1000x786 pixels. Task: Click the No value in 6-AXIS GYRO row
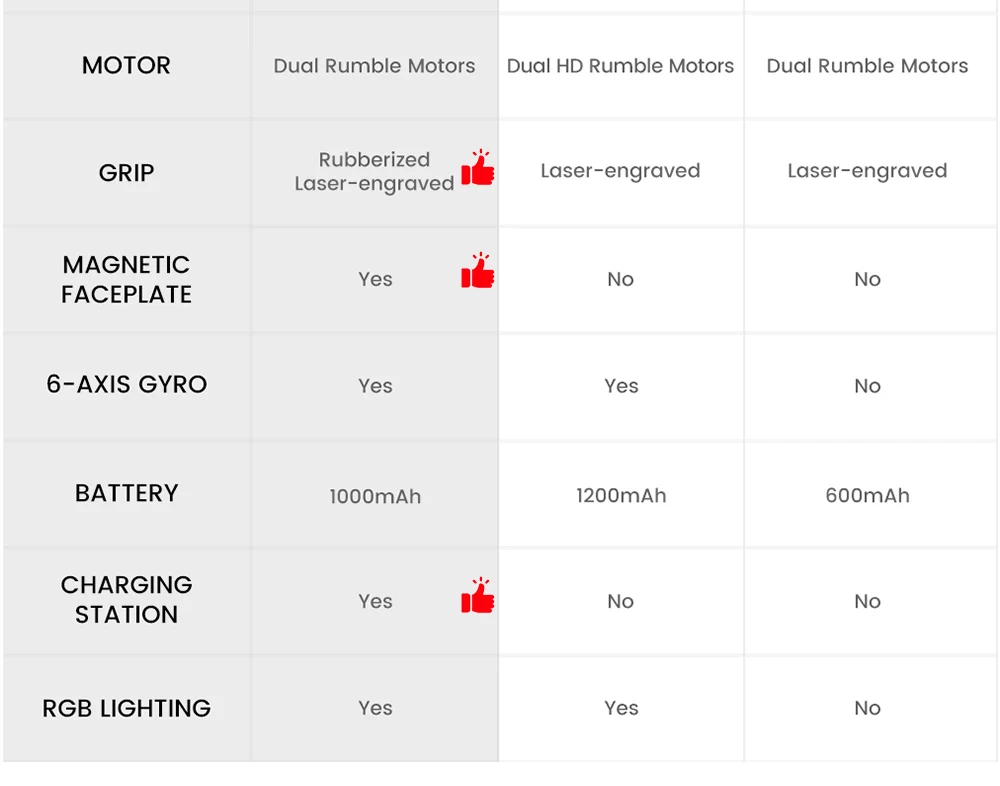[x=867, y=386]
